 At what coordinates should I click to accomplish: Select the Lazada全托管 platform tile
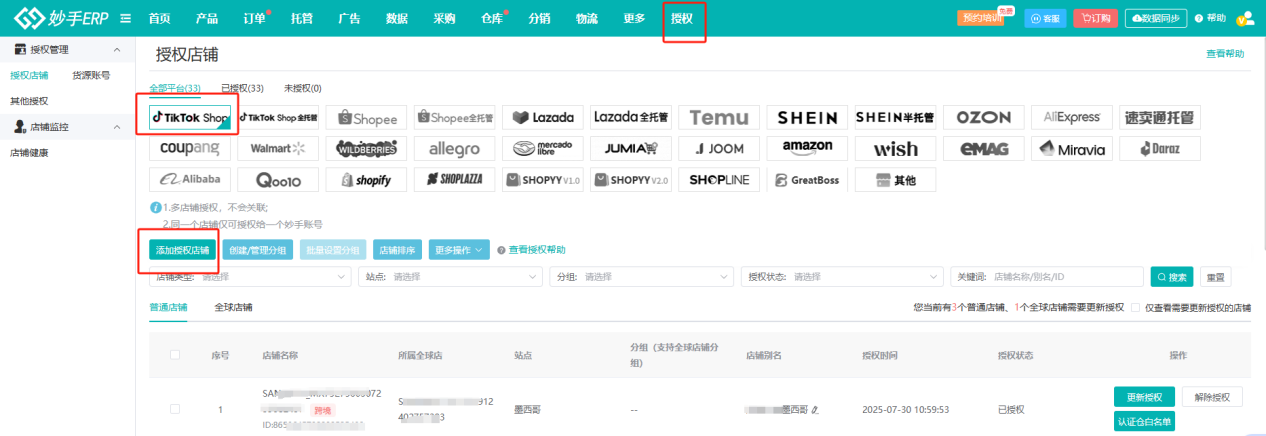pyautogui.click(x=630, y=118)
